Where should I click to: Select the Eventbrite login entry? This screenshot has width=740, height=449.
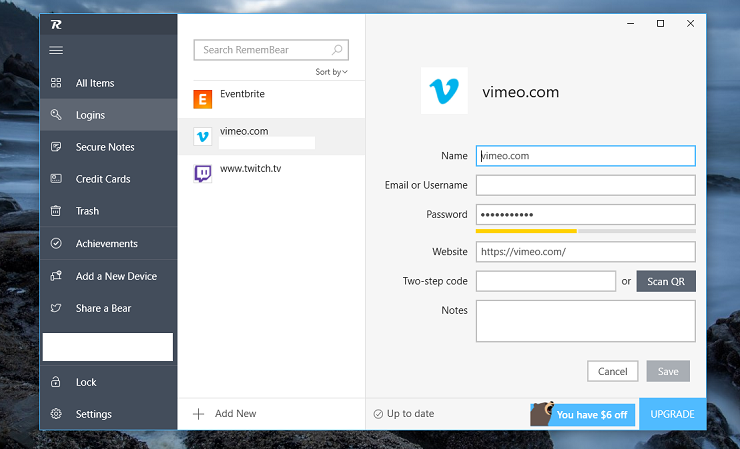click(x=272, y=99)
